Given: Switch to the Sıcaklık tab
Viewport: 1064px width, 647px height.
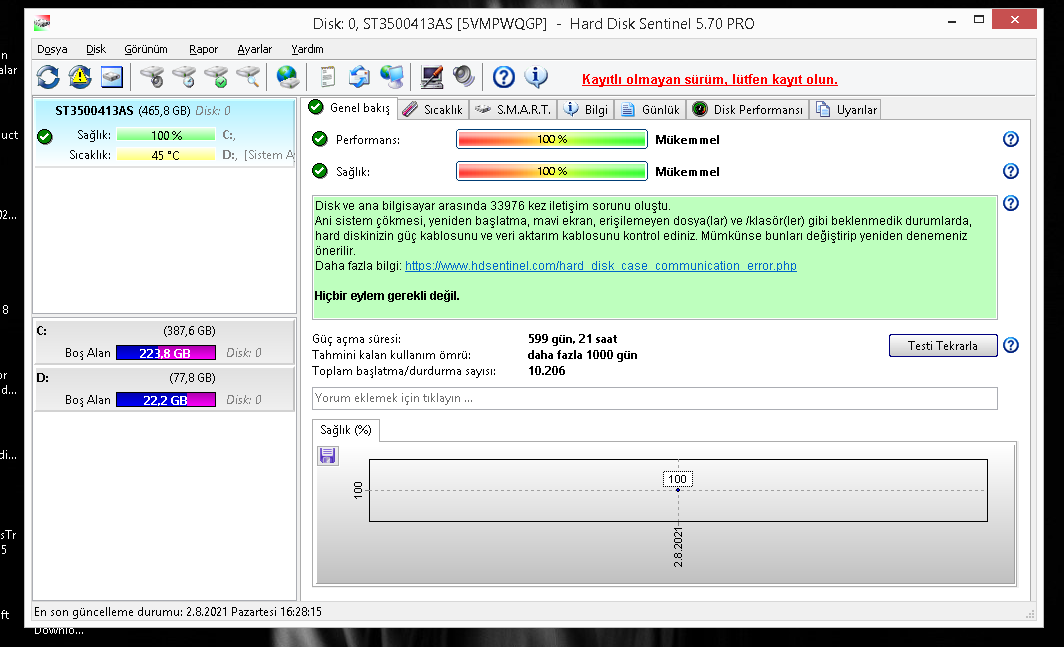Looking at the screenshot, I should click(432, 110).
